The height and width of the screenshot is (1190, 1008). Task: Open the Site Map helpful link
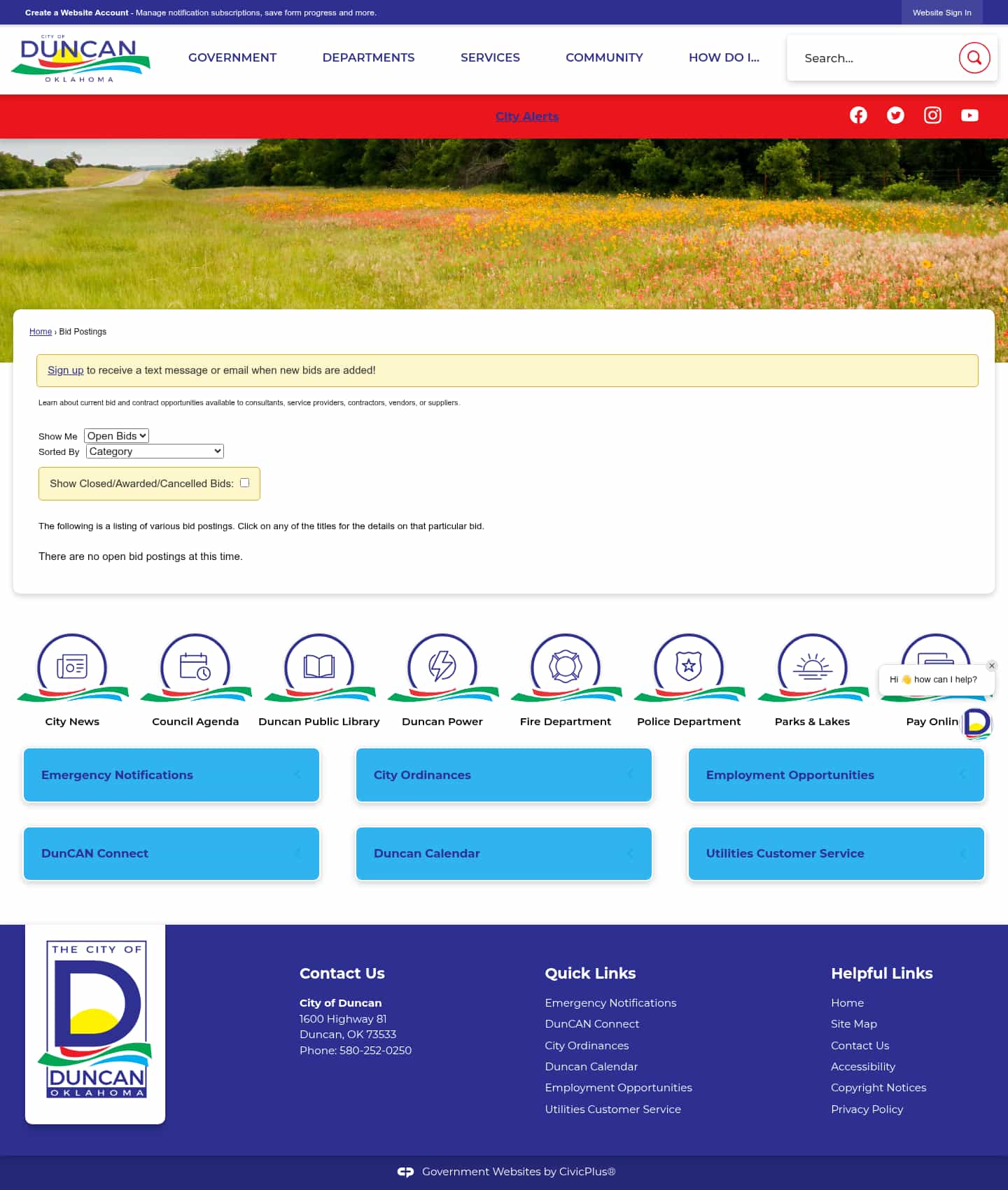point(854,1024)
